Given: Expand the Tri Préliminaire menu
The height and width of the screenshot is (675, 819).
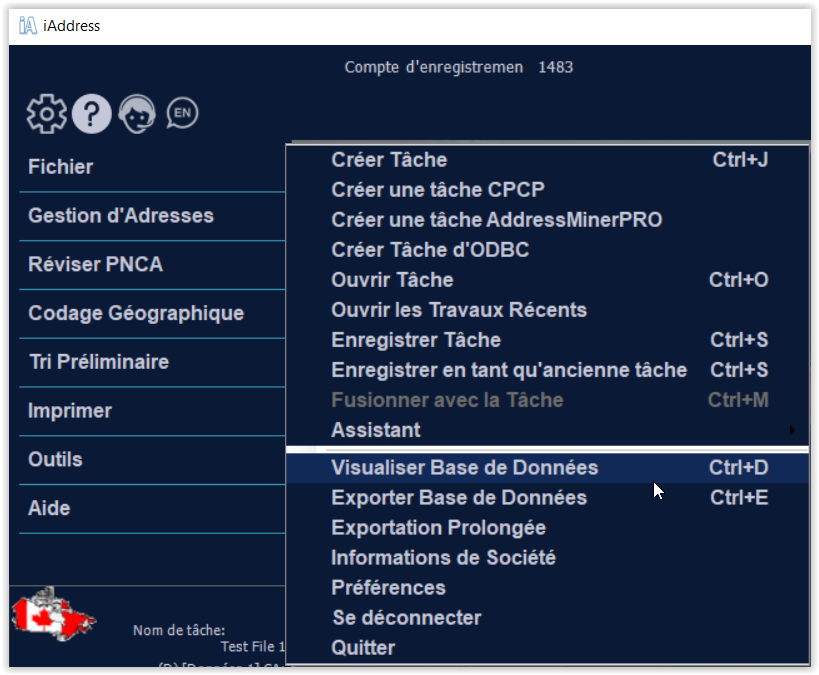Looking at the screenshot, I should (x=98, y=362).
